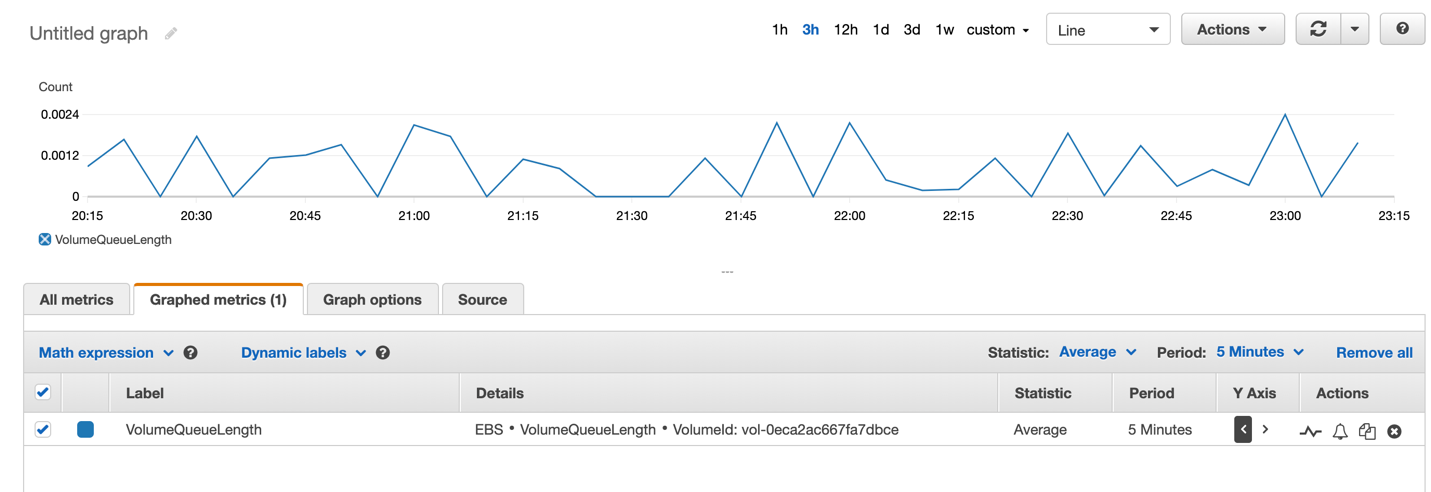The width and height of the screenshot is (1431, 492).
Task: Create alarm bell icon for VolumeQueueLength
Action: point(1340,431)
